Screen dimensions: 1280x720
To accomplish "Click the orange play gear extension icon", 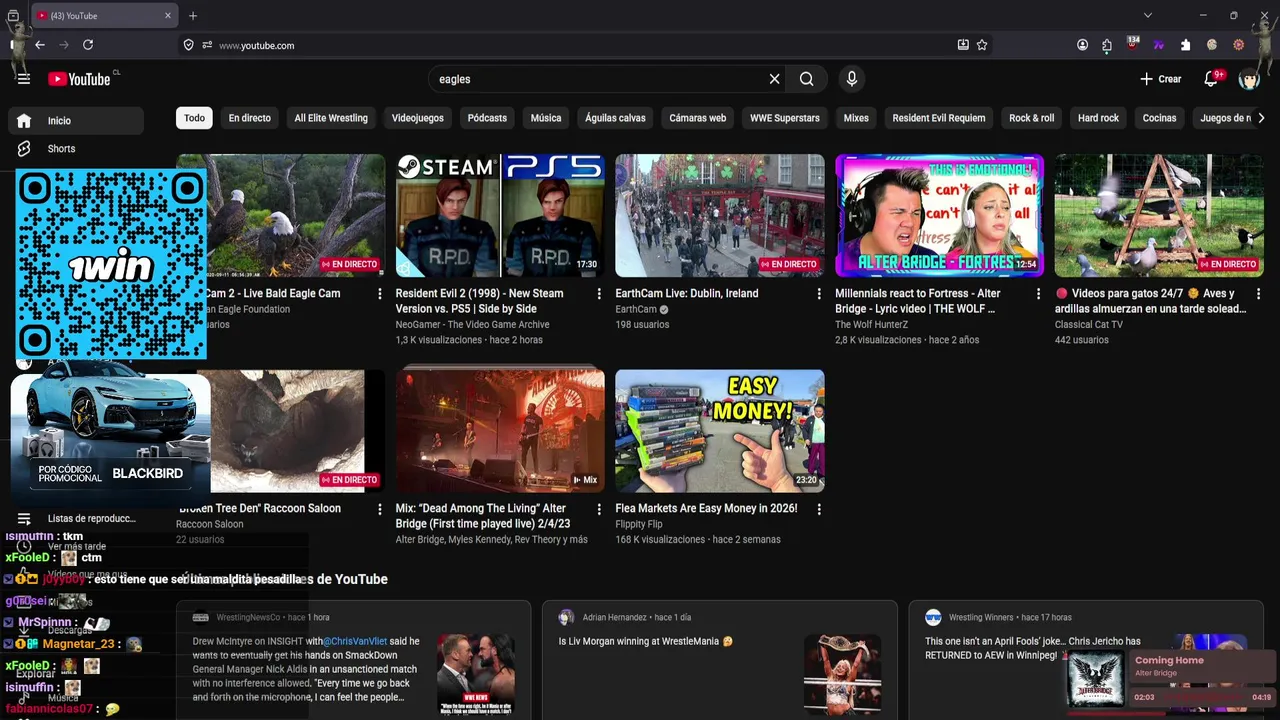I will coord(1238,45).
